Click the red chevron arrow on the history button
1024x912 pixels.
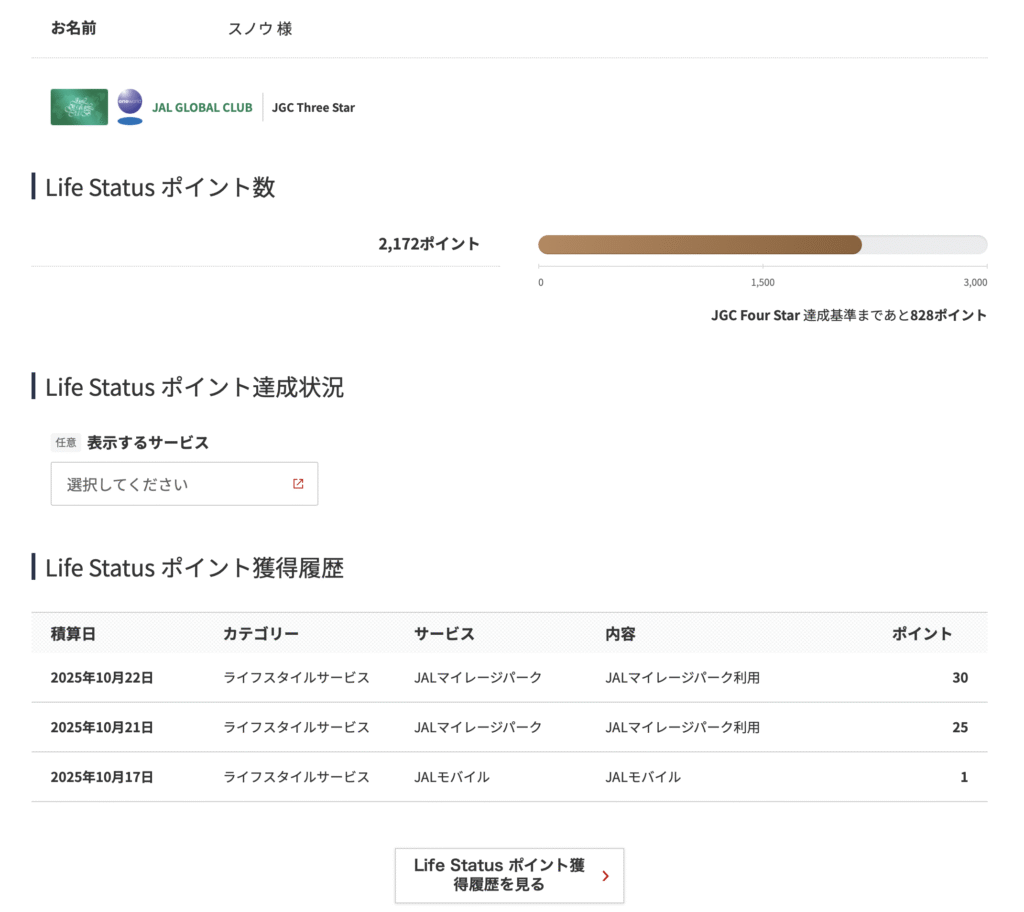pyautogui.click(x=605, y=876)
